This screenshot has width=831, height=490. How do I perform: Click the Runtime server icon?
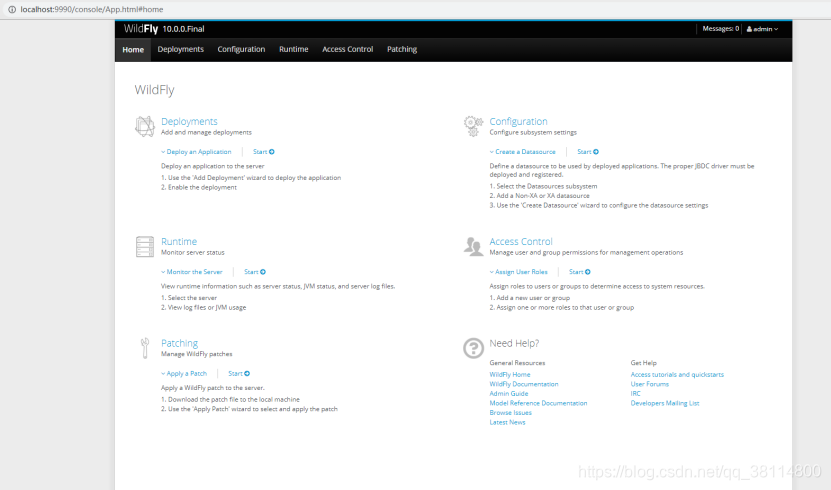click(145, 247)
